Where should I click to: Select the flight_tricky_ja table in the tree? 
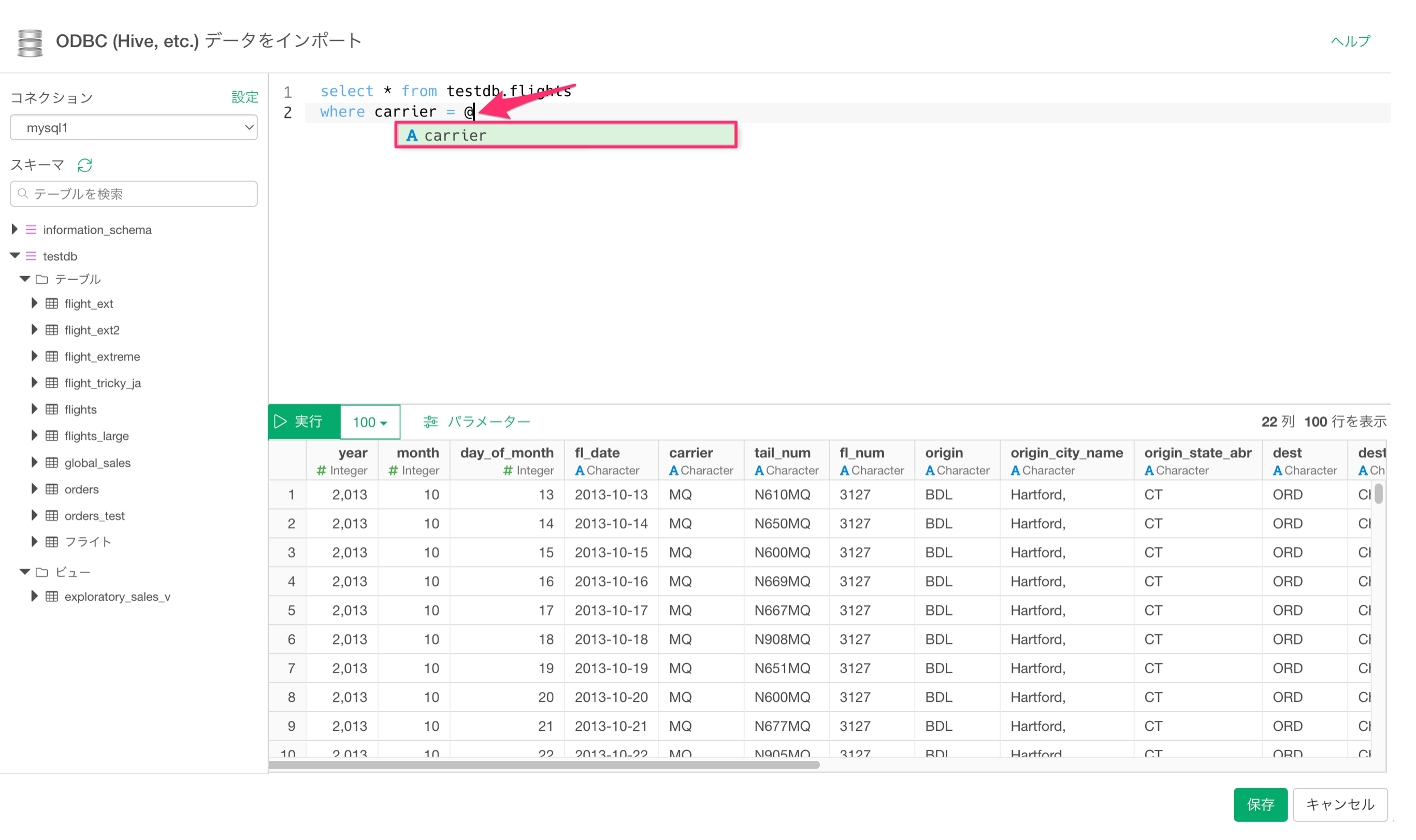103,383
